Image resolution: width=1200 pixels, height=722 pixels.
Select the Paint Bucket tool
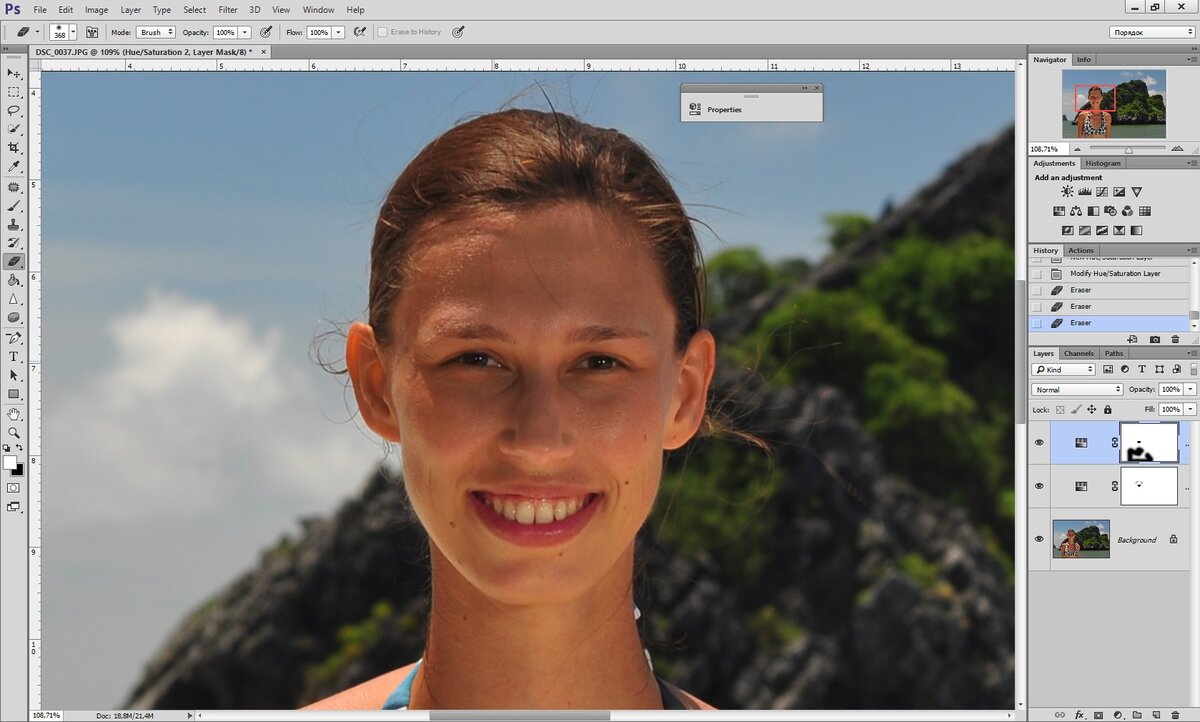[x=14, y=281]
